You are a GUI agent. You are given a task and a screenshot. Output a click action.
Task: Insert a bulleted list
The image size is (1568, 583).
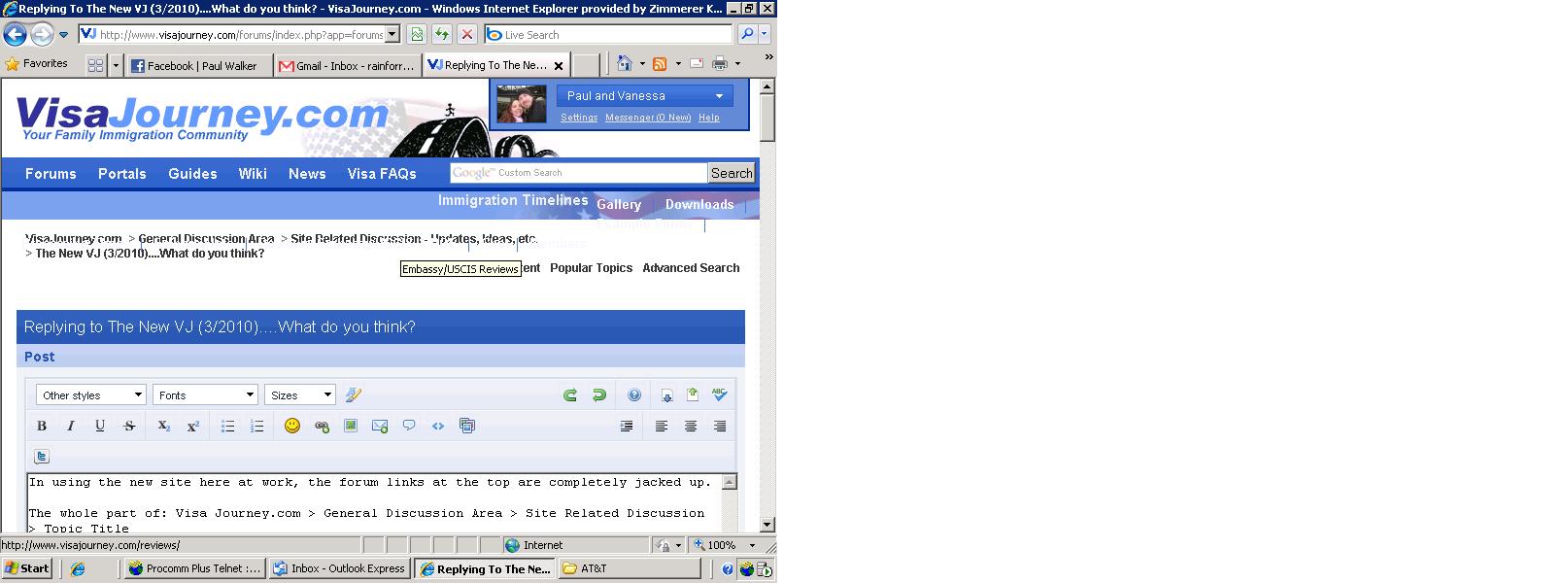(228, 426)
